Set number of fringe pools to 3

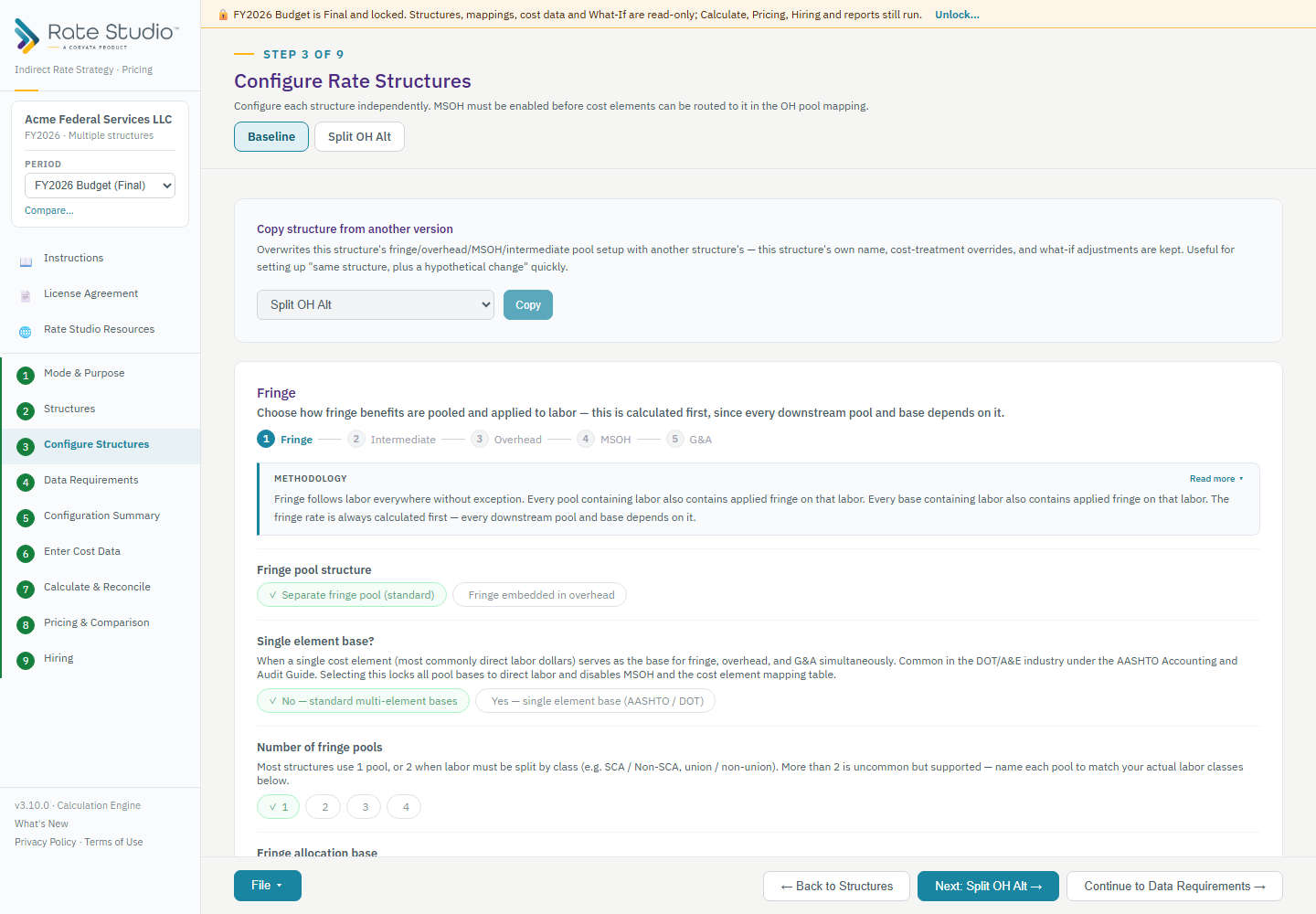[x=365, y=807]
